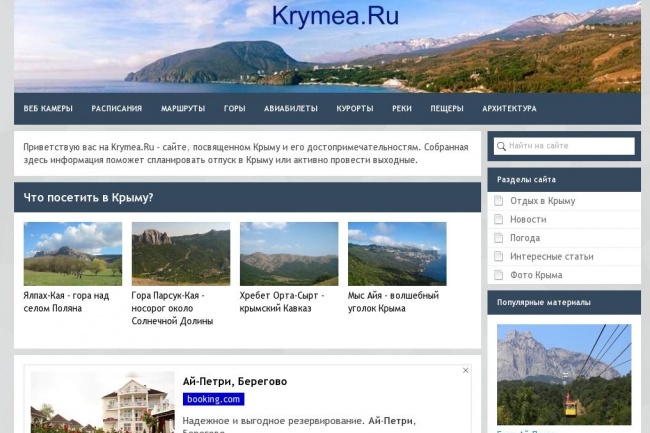The image size is (650, 433).
Task: Open the ПЕЩЕРЫ menu item
Action: click(x=447, y=109)
